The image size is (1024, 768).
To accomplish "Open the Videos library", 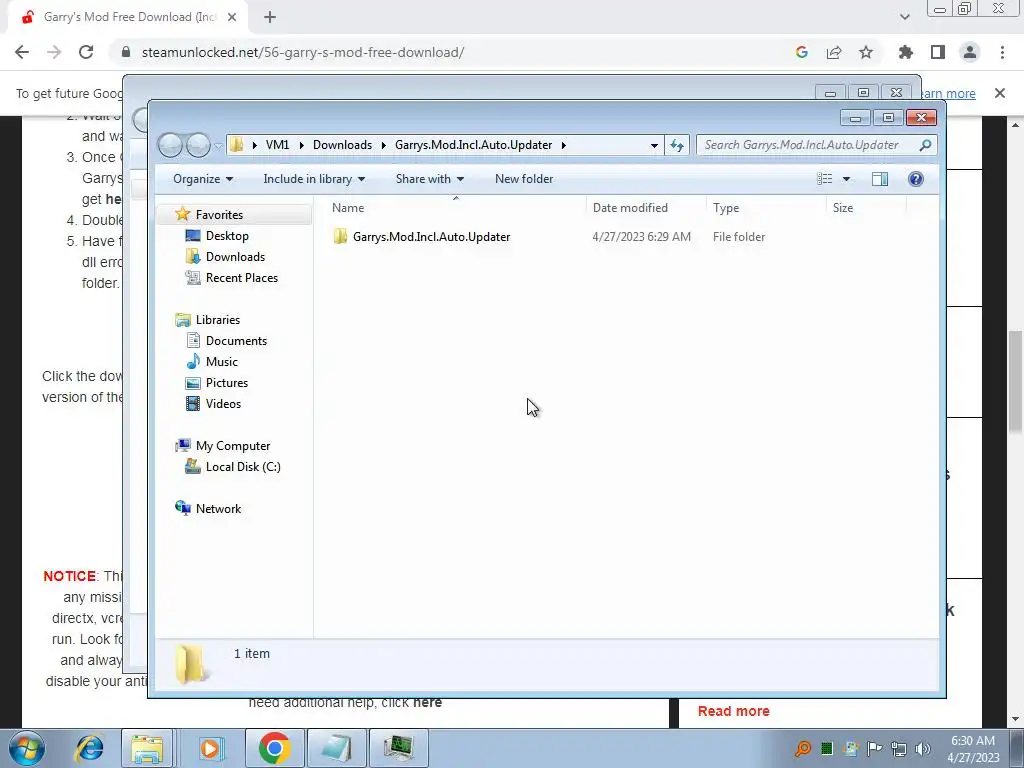I will 223,404.
